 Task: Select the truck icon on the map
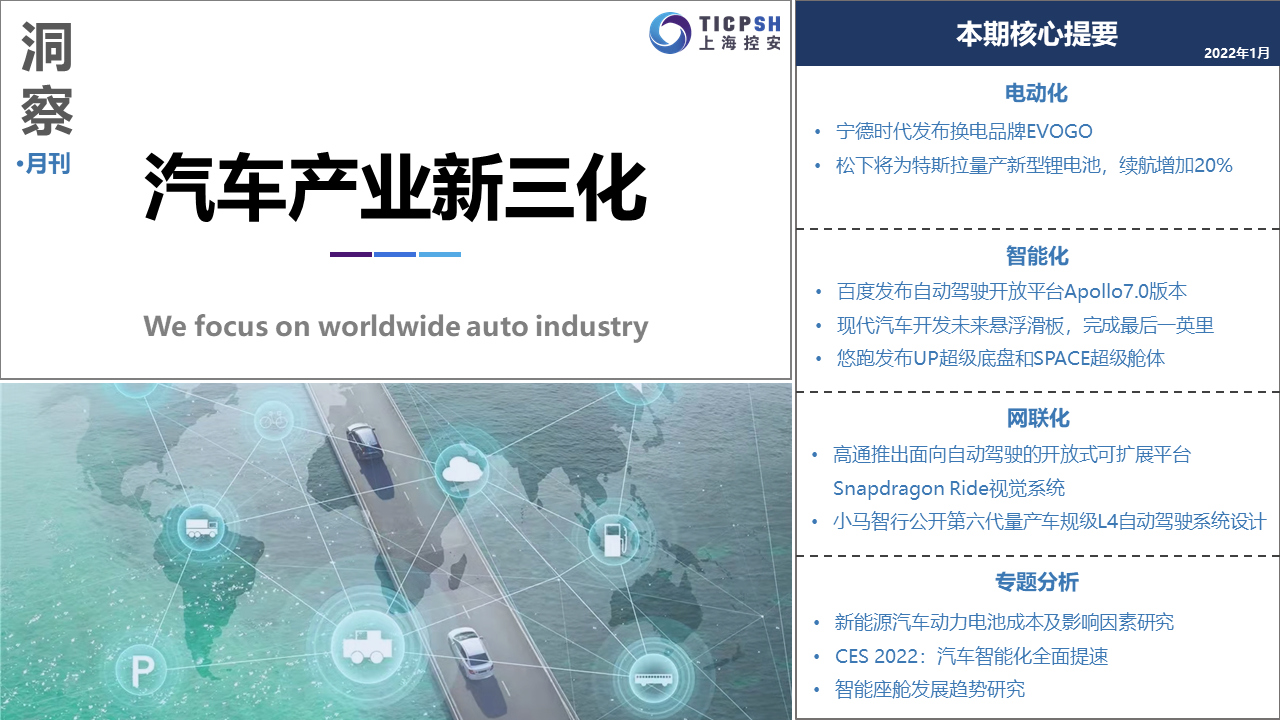[201, 526]
